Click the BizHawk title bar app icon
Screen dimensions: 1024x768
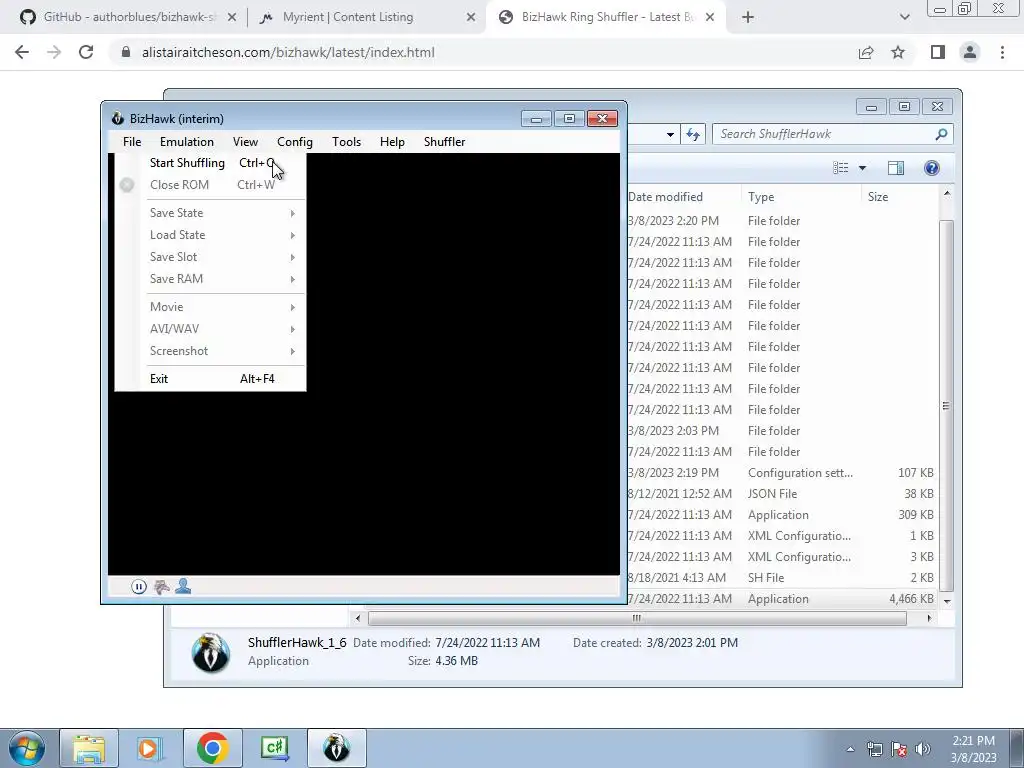[x=118, y=118]
